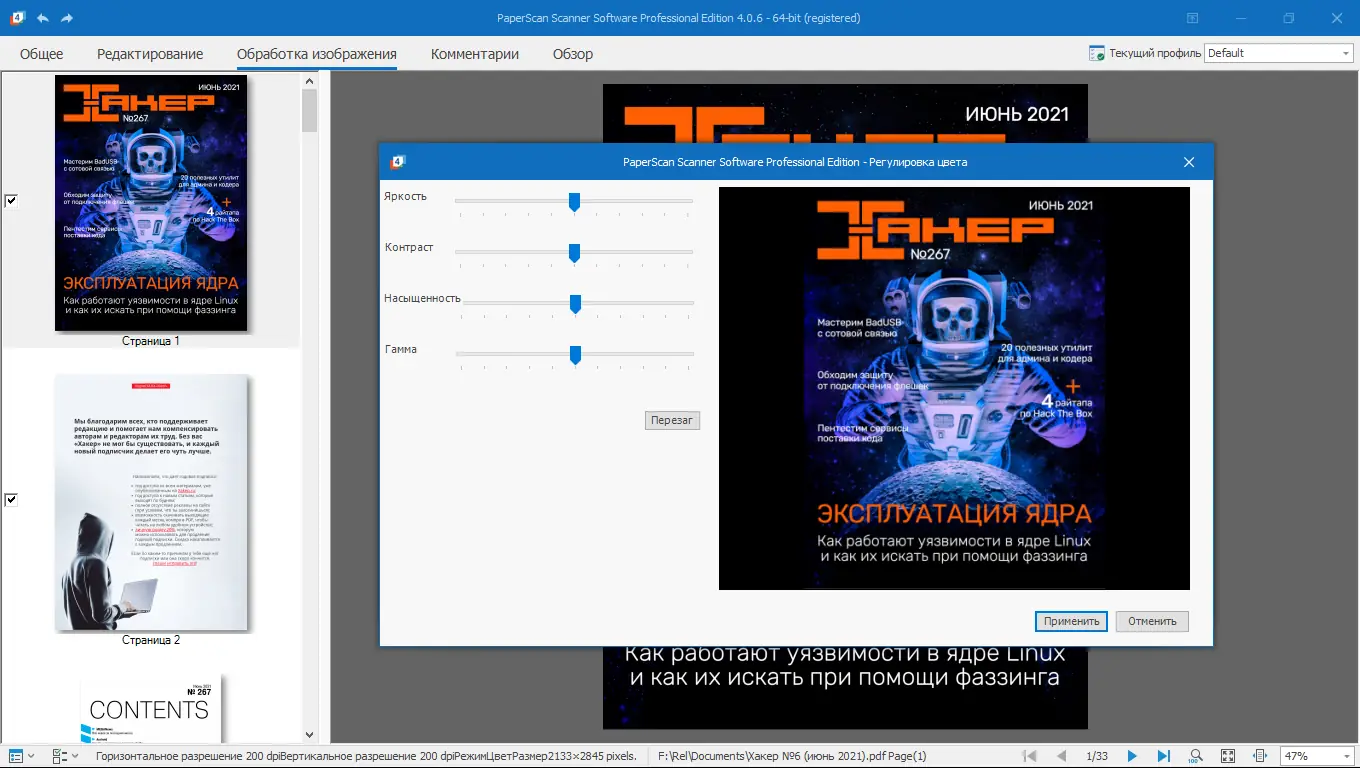This screenshot has width=1360, height=768.
Task: Switch to the Общее tab
Action: point(41,54)
